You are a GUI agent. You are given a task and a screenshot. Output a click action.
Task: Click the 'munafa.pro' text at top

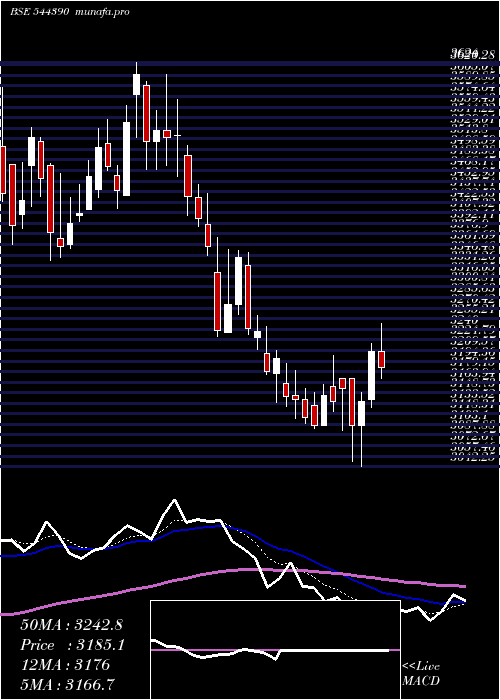[x=102, y=12]
